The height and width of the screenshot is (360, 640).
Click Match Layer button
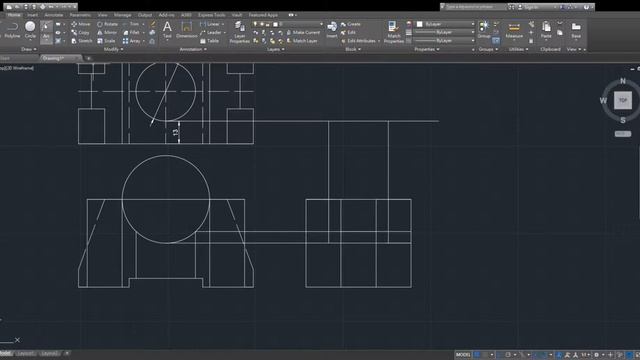tap(302, 41)
